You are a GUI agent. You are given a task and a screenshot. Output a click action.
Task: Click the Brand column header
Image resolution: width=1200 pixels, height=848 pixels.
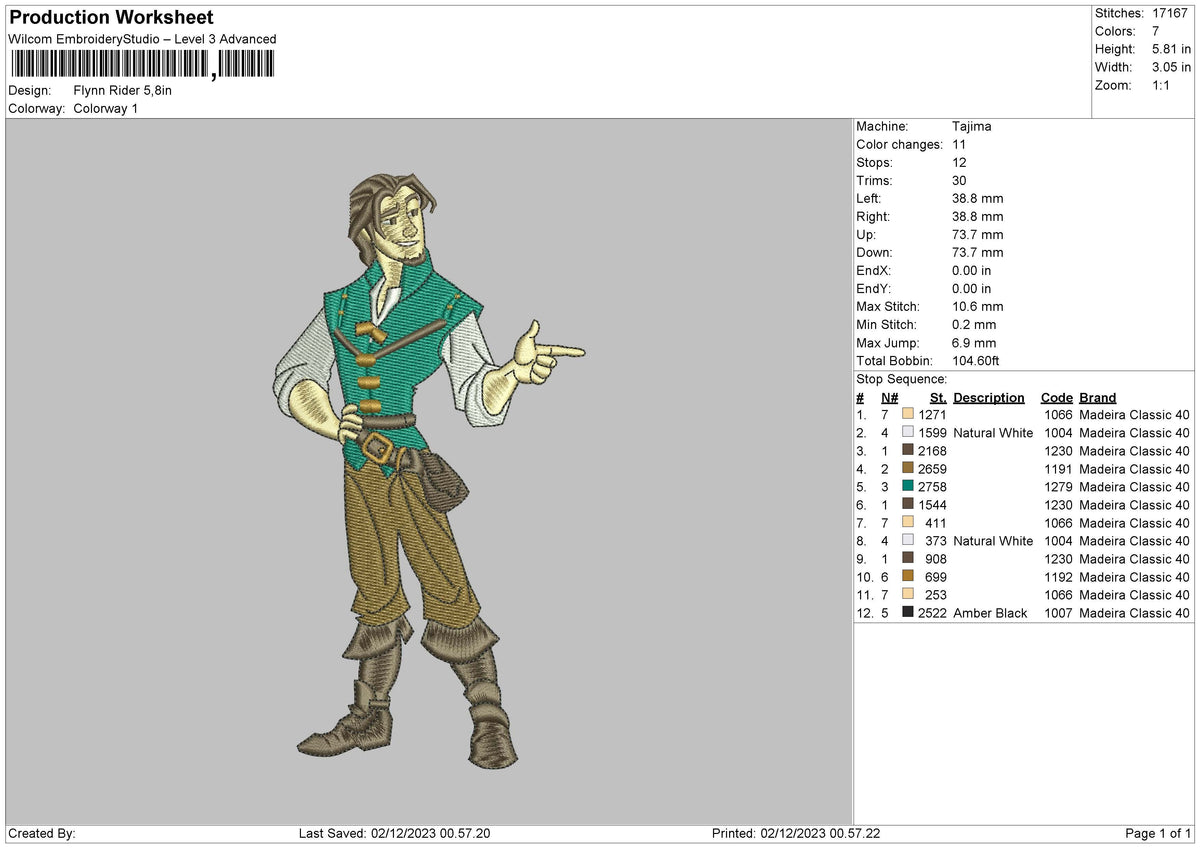click(1097, 397)
